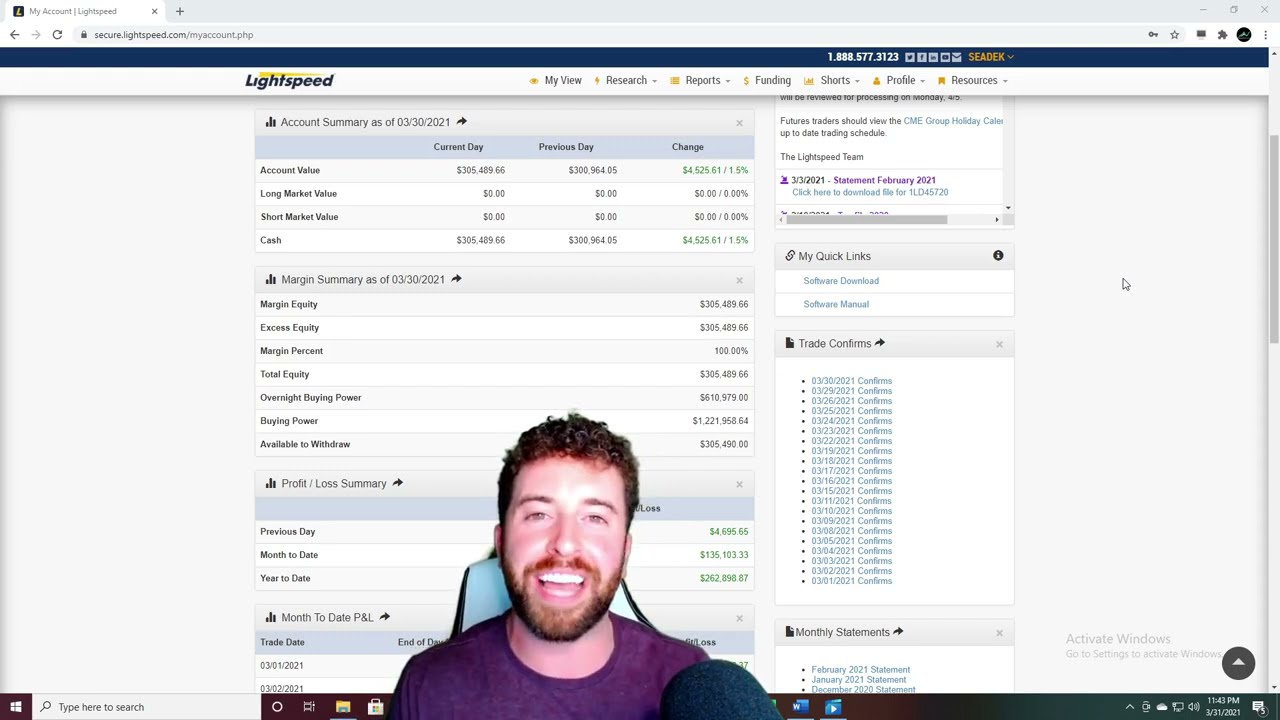The image size is (1280, 720).
Task: Open Lightspeed Twitter icon in top bar
Action: coord(909,57)
